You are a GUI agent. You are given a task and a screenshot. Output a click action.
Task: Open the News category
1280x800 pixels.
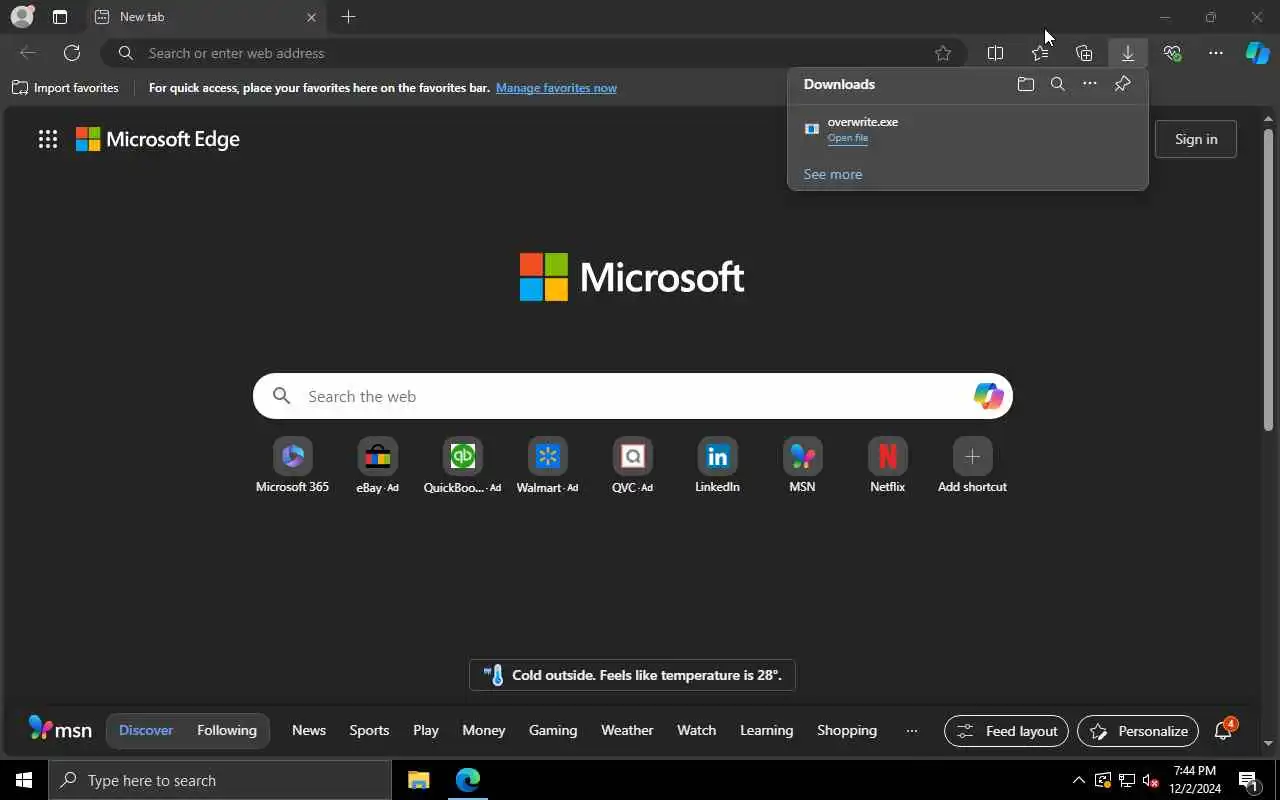click(x=309, y=730)
